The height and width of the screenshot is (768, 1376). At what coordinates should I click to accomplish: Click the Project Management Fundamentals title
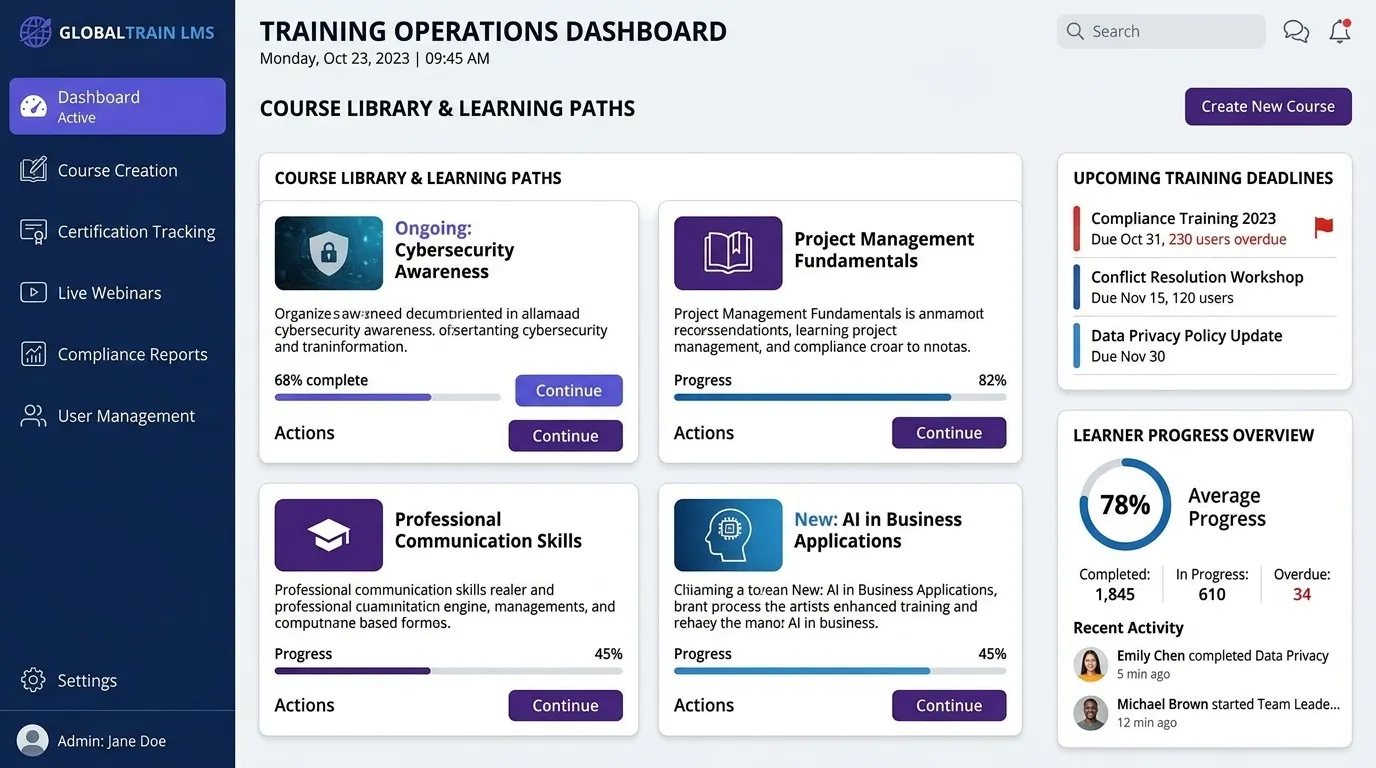(884, 250)
